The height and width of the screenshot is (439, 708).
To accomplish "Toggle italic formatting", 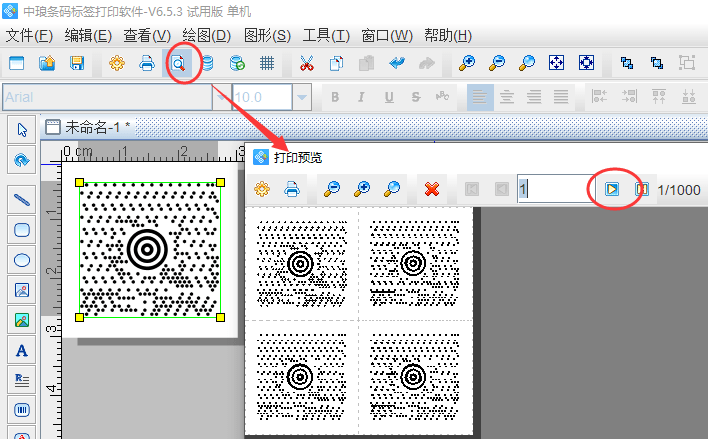I will coord(361,97).
